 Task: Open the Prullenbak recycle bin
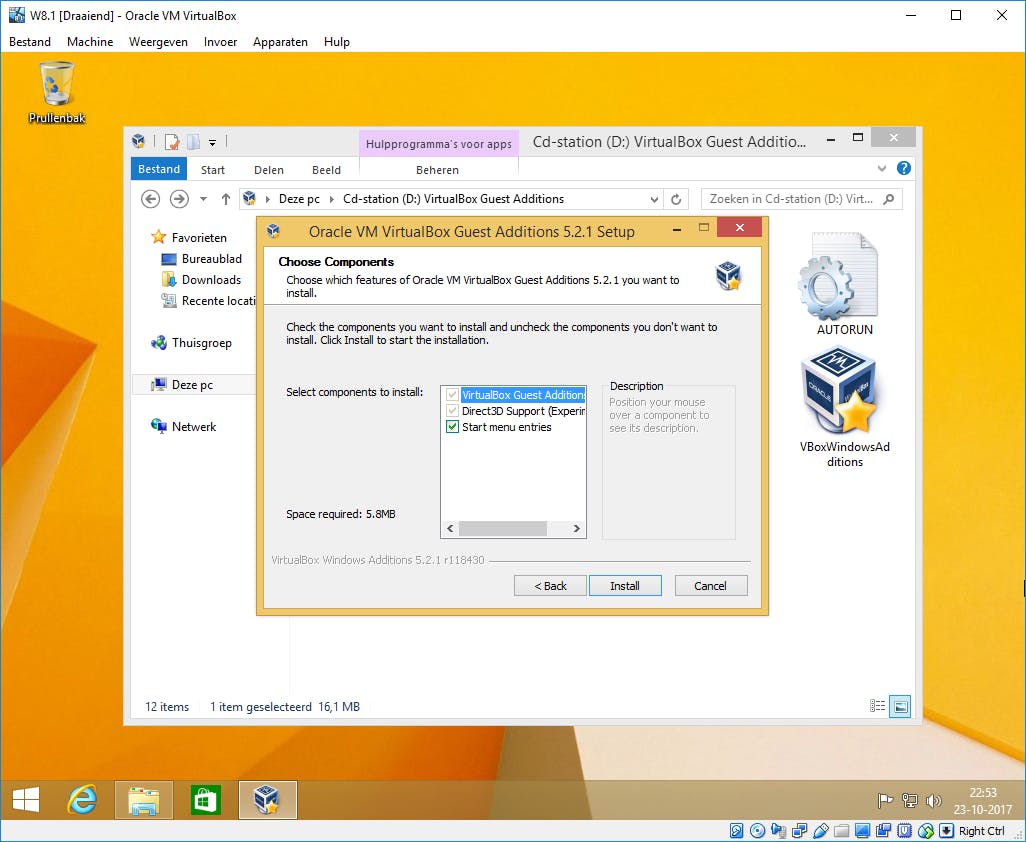[57, 92]
